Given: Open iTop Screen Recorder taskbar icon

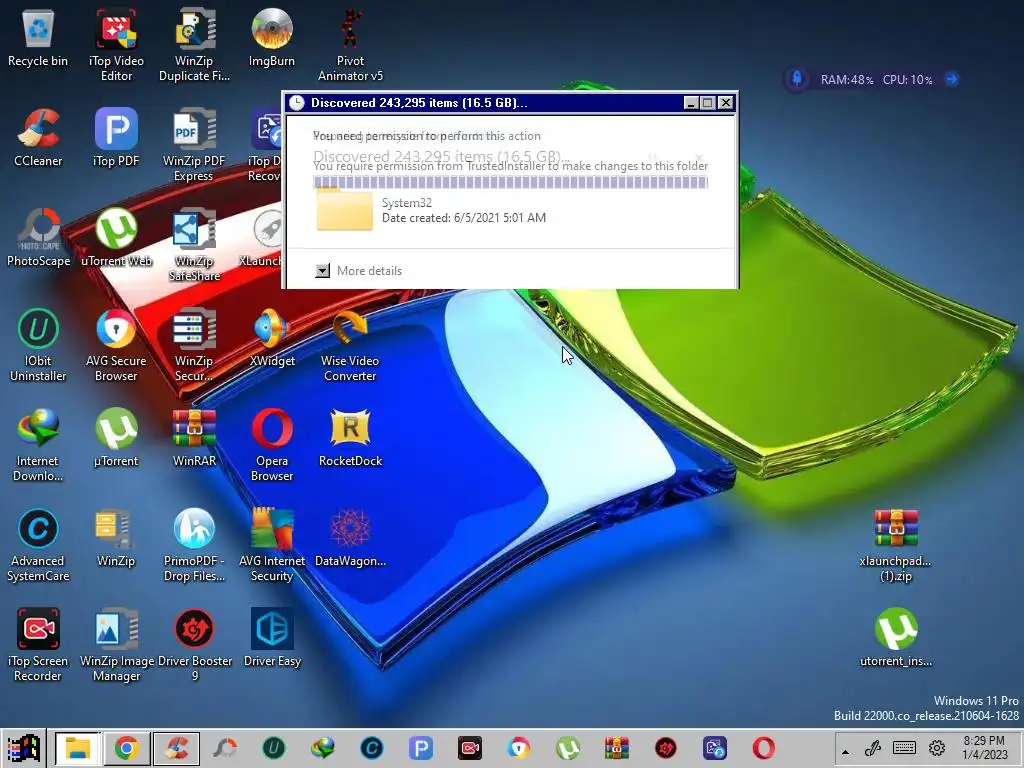Looking at the screenshot, I should point(470,748).
